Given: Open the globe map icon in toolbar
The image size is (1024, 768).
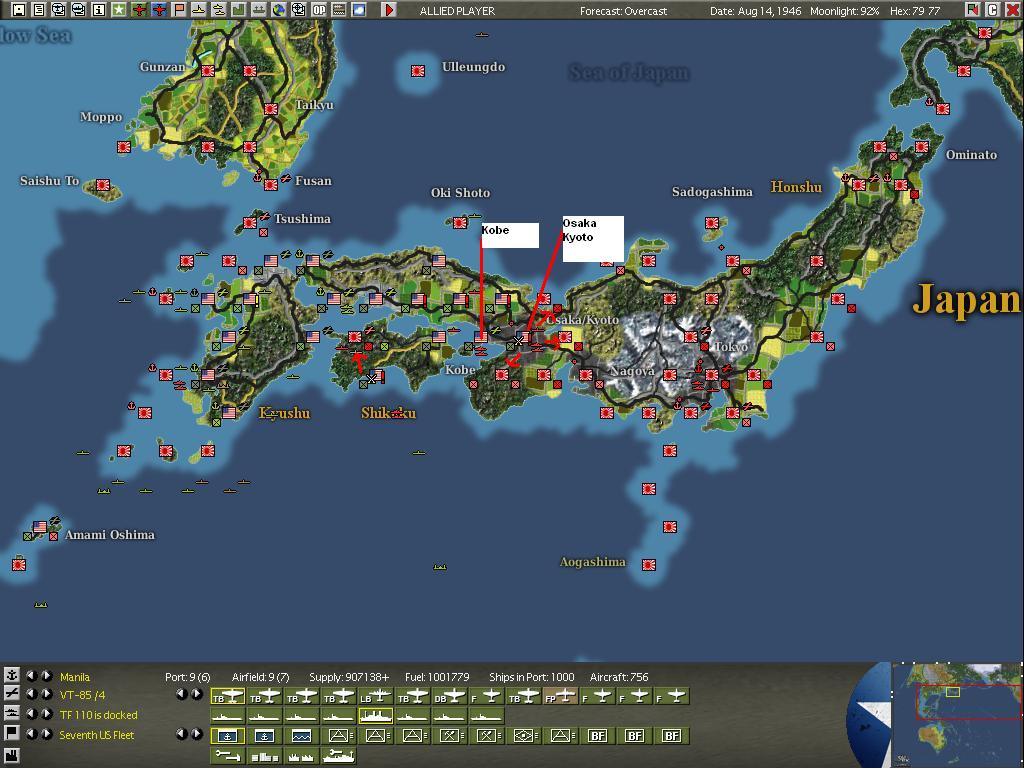Looking at the screenshot, I should [x=279, y=10].
